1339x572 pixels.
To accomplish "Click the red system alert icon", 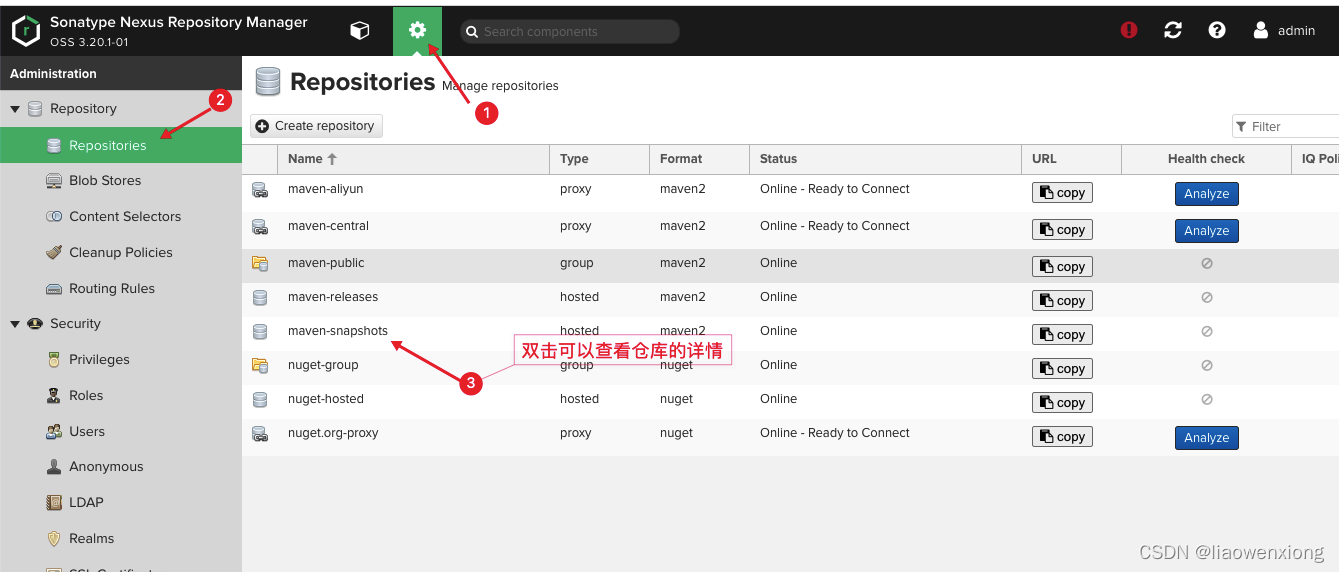I will [x=1129, y=30].
